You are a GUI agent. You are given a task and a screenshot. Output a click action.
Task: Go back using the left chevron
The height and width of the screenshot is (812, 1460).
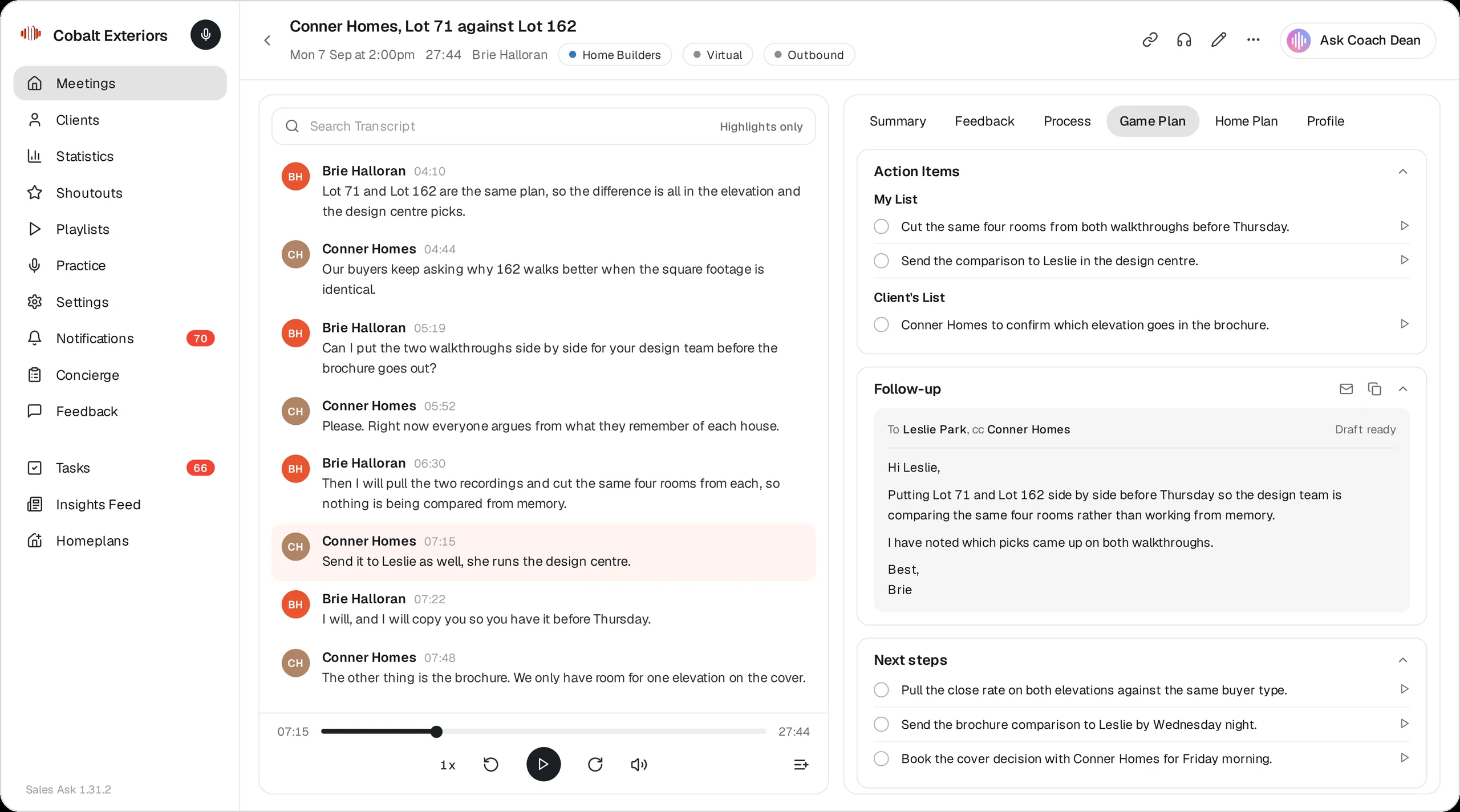click(x=267, y=40)
